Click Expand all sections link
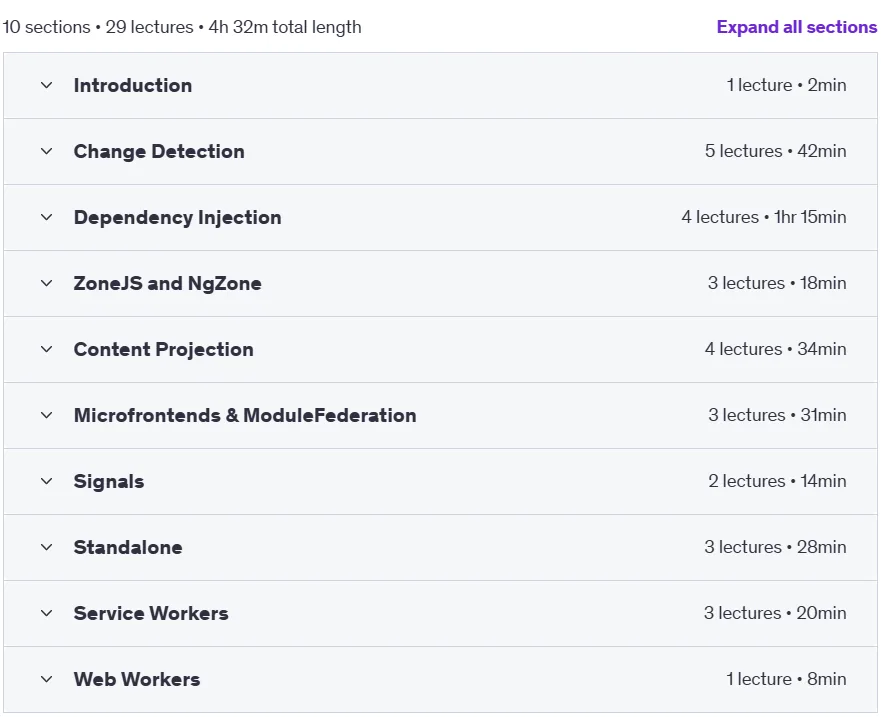 click(797, 27)
